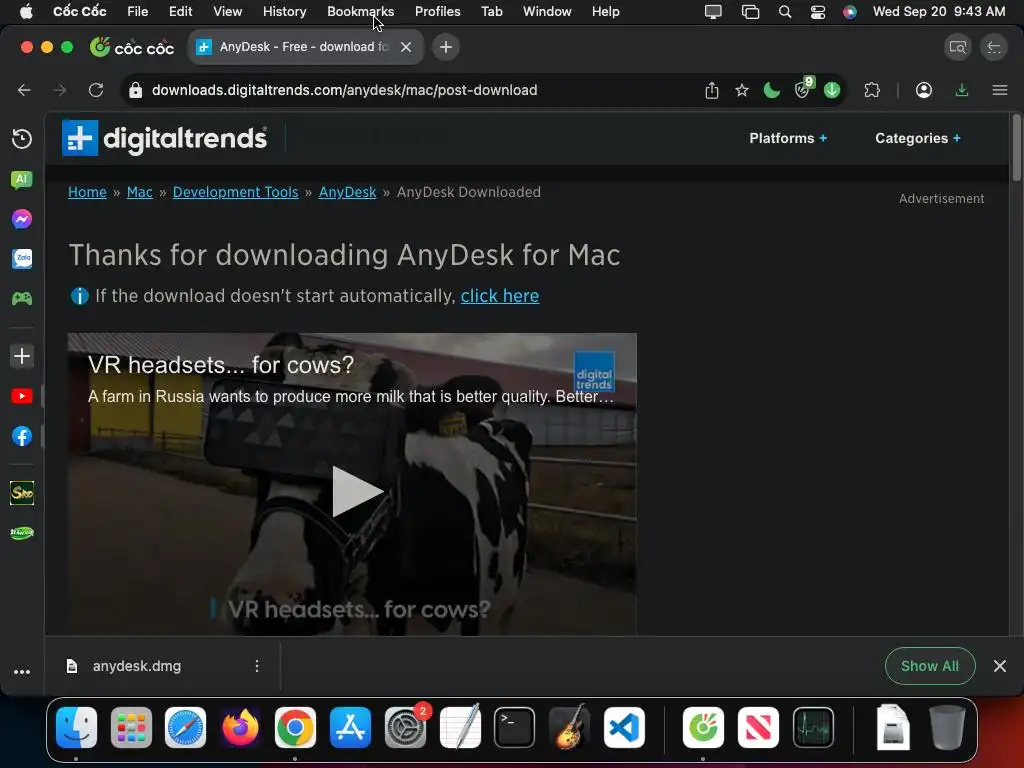Play the VR headsets for cows video
1024x768 pixels.
(356, 491)
